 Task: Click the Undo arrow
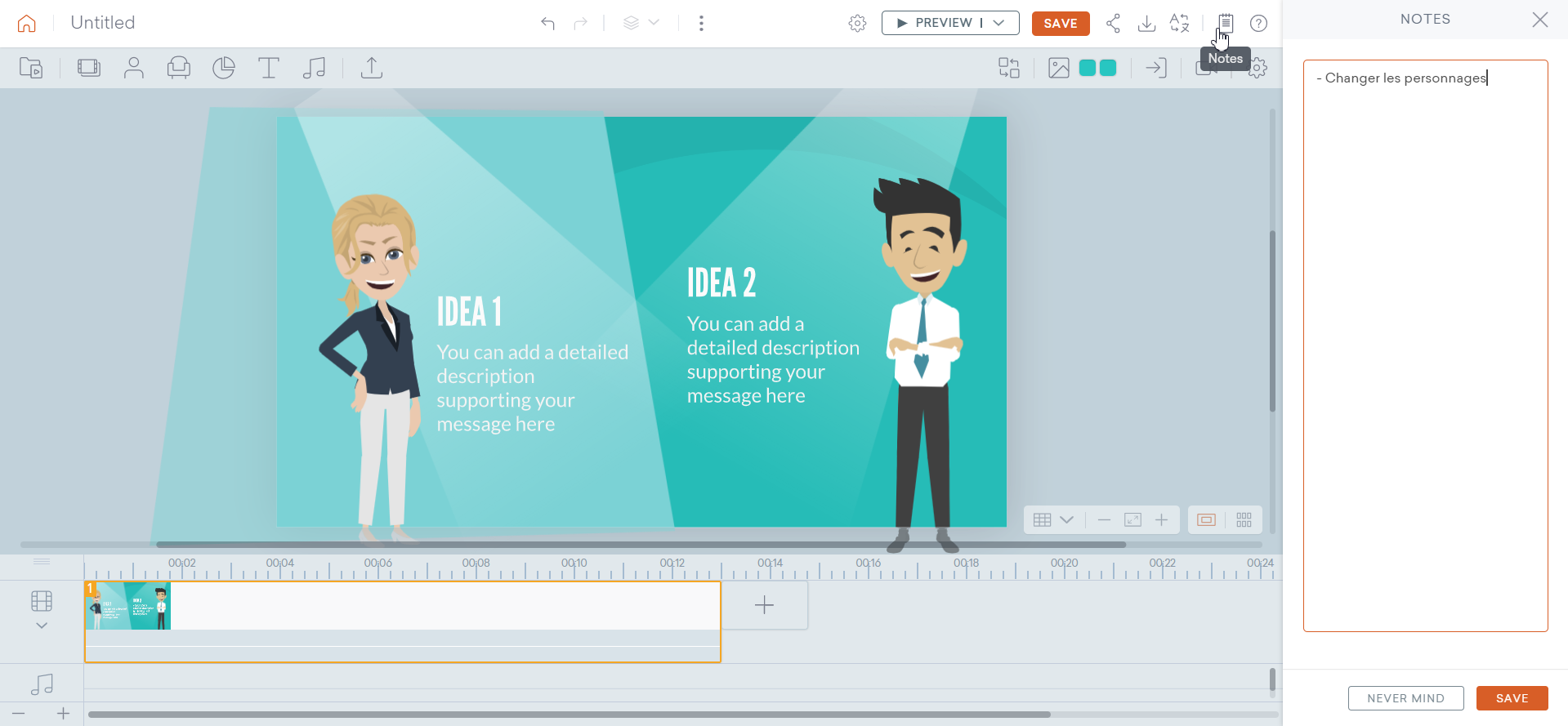click(547, 23)
